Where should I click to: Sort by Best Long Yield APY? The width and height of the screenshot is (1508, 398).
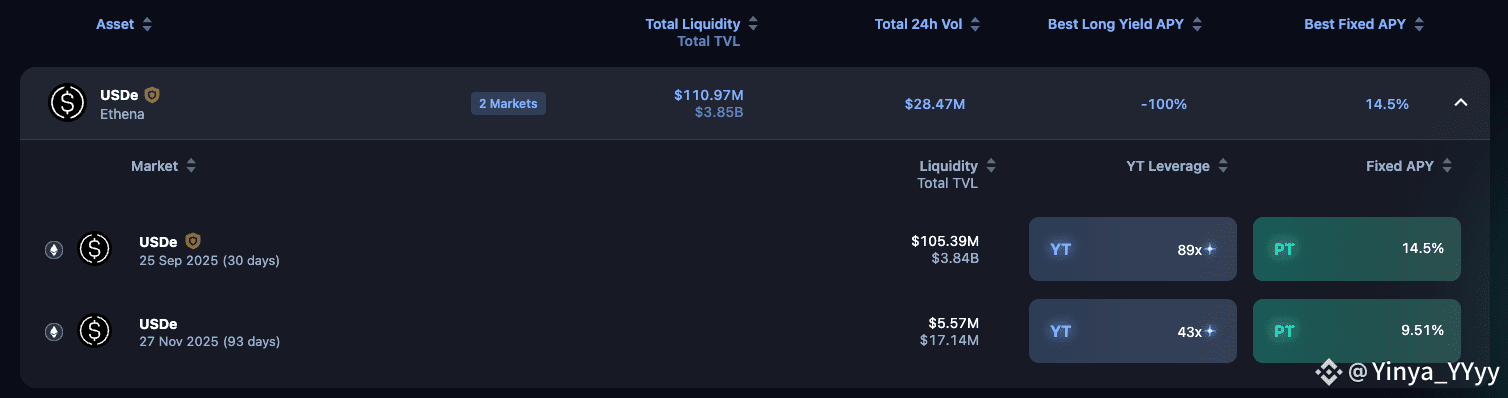pos(1125,24)
